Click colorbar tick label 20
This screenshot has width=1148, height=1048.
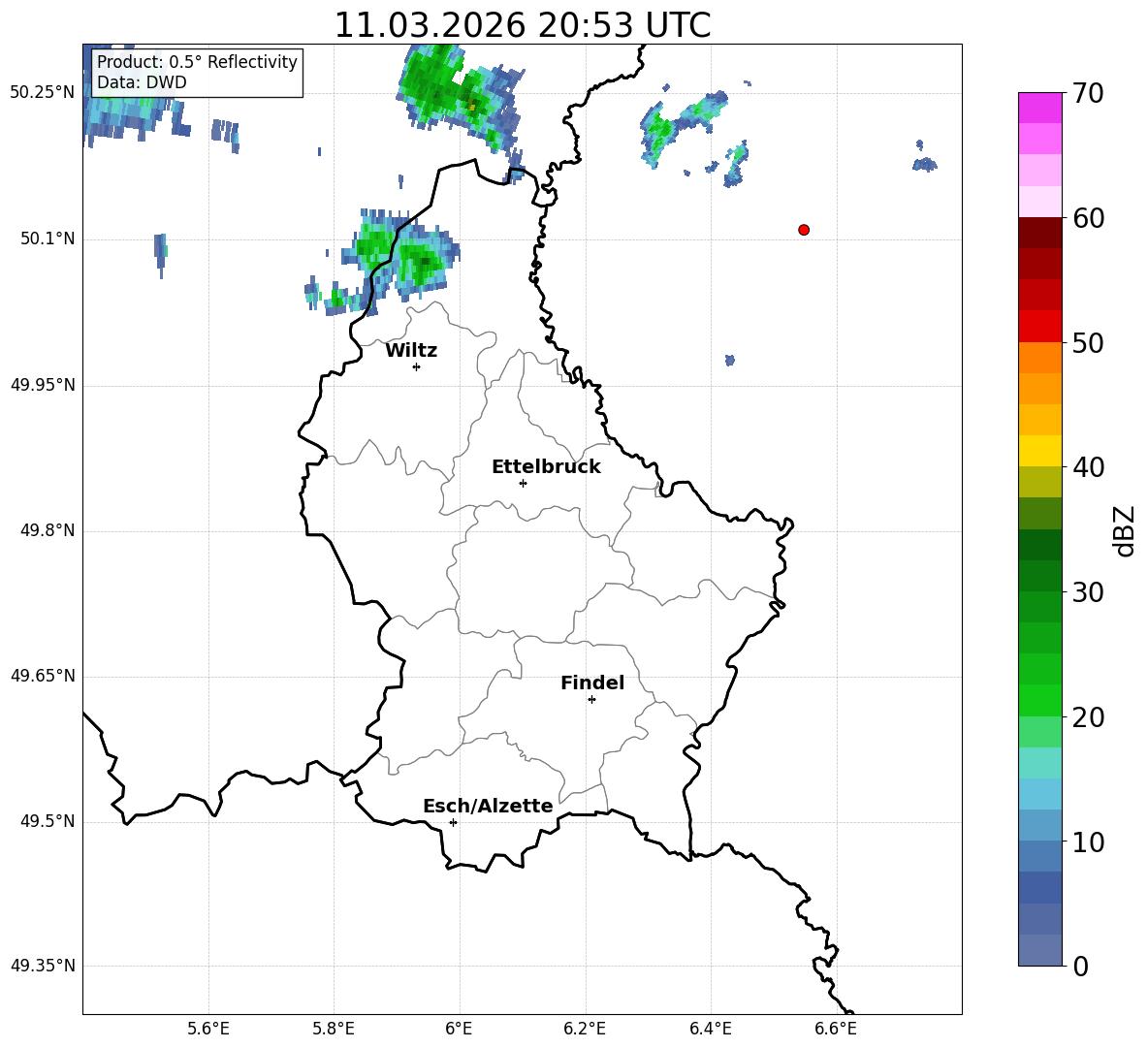click(x=1088, y=717)
